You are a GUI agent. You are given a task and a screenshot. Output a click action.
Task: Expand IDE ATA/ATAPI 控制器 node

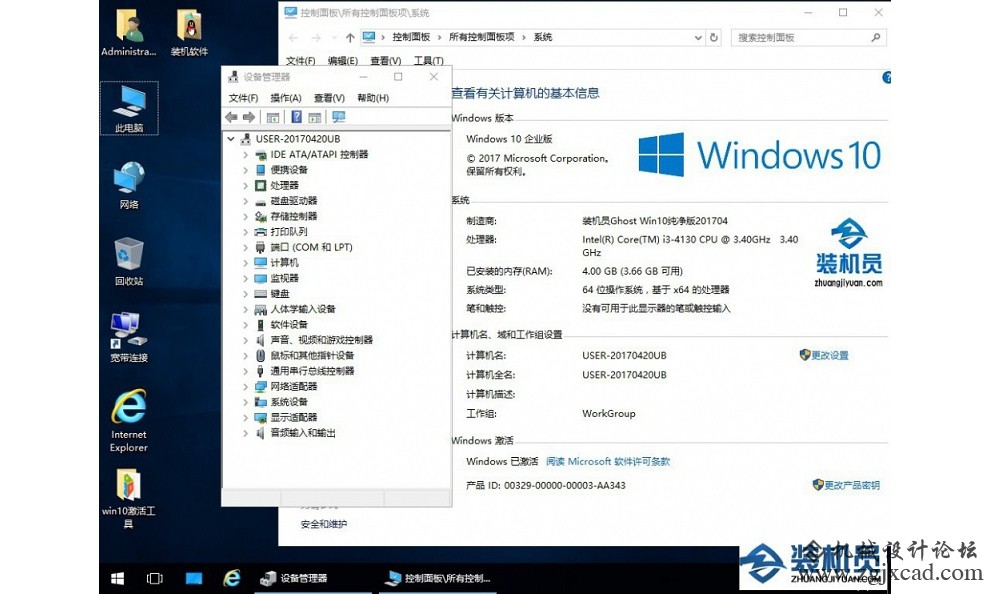coord(246,155)
